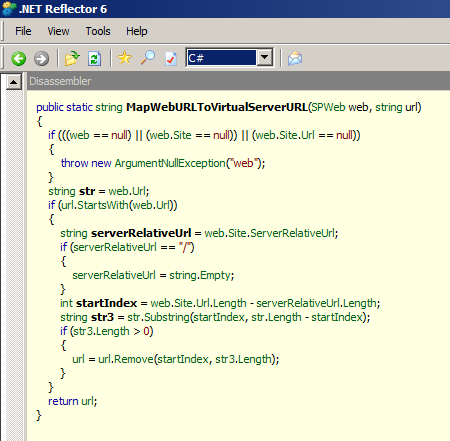Expand the language dropdown arrow
The height and width of the screenshot is (441, 450).
point(265,58)
